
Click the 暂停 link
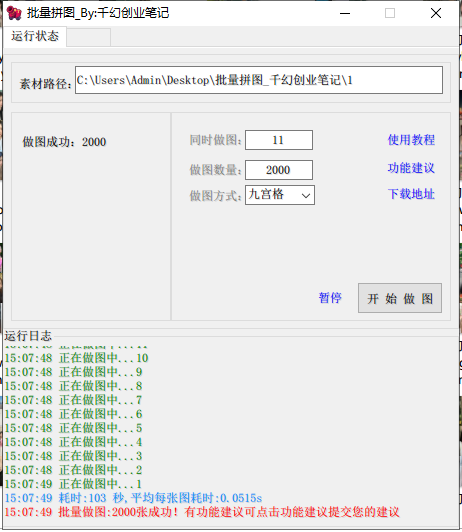[x=330, y=298]
